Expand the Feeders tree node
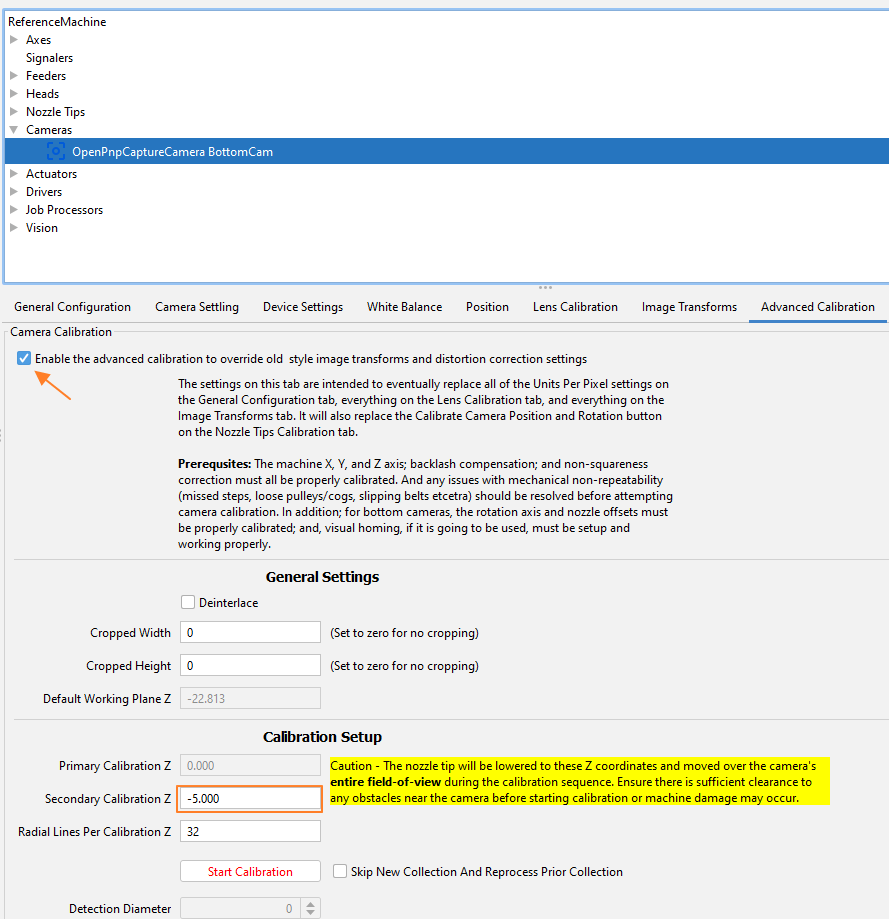The width and height of the screenshot is (889, 919). coord(14,76)
